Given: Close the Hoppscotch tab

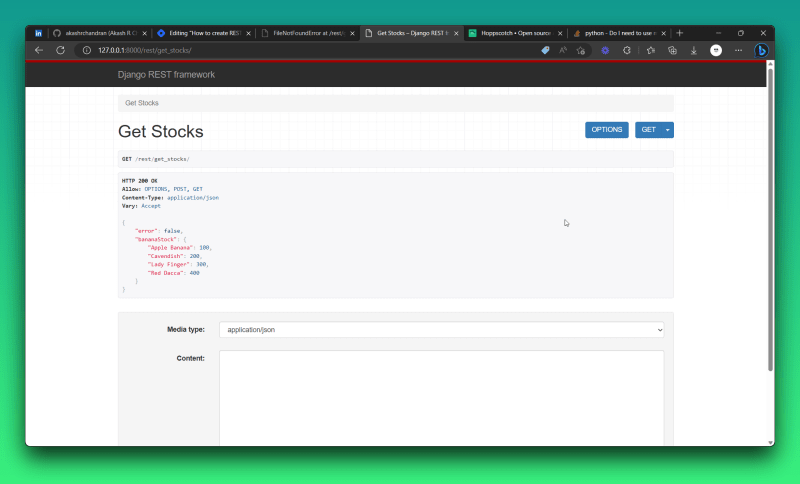Looking at the screenshot, I should point(560,33).
